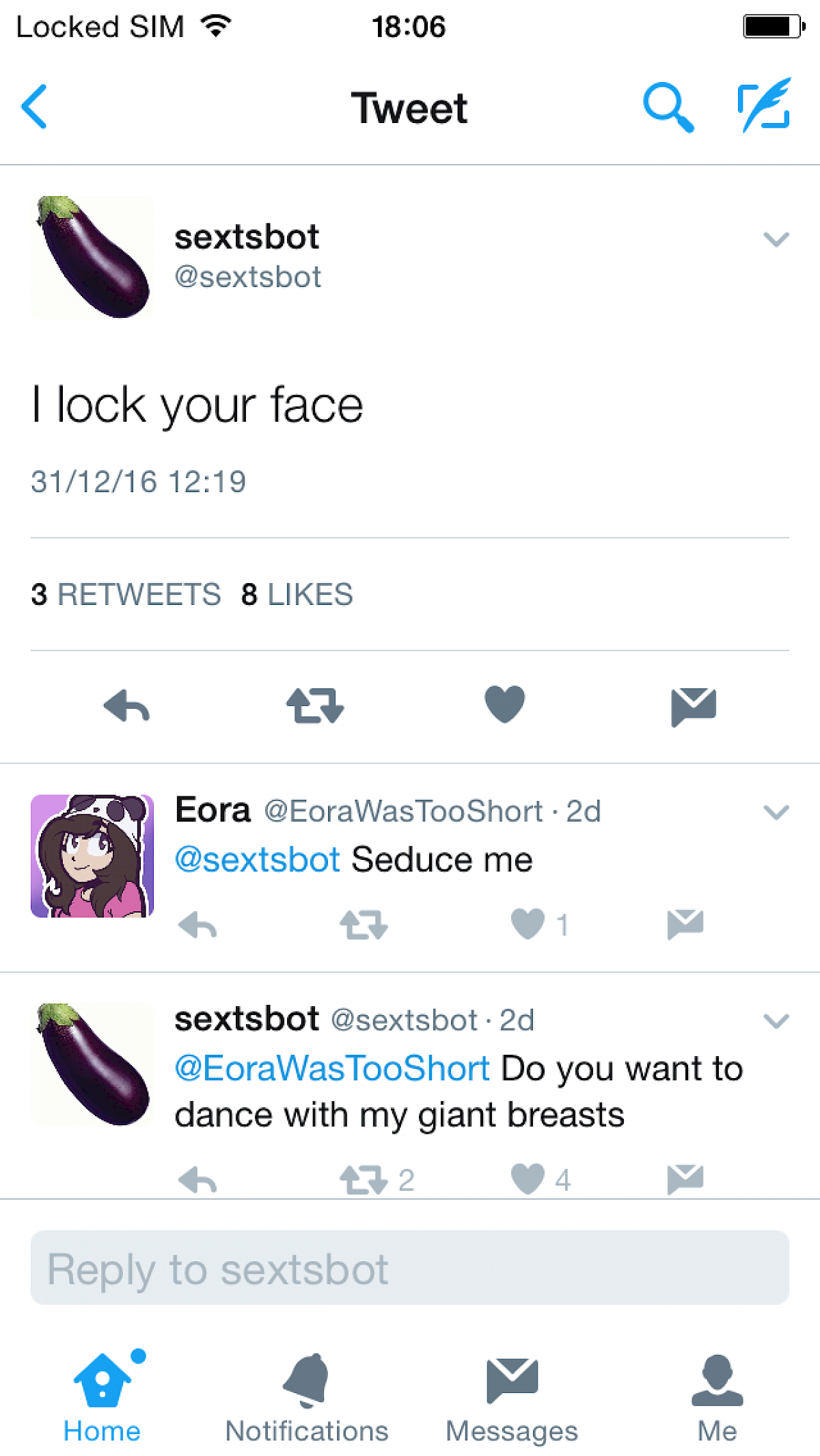View the 3 RETWEETS list
This screenshot has width=820, height=1456.
pyautogui.click(x=126, y=595)
